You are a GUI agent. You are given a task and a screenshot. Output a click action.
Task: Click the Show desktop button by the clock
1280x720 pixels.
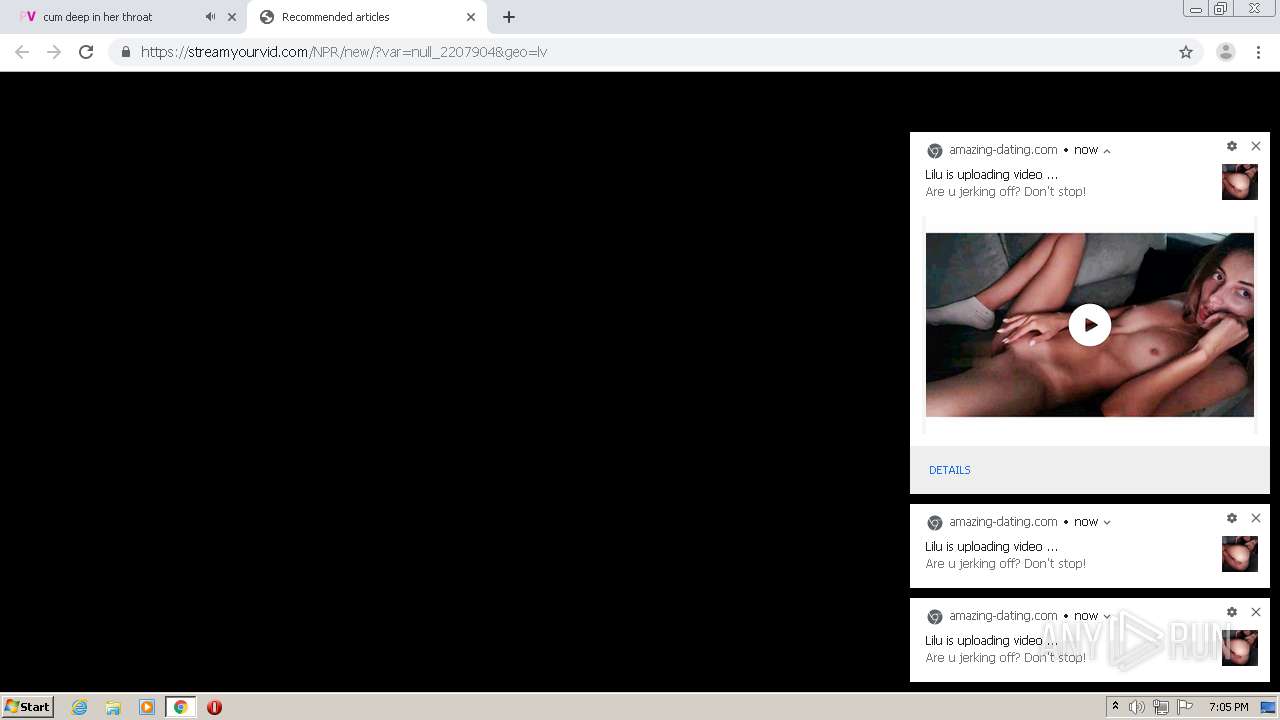1268,707
